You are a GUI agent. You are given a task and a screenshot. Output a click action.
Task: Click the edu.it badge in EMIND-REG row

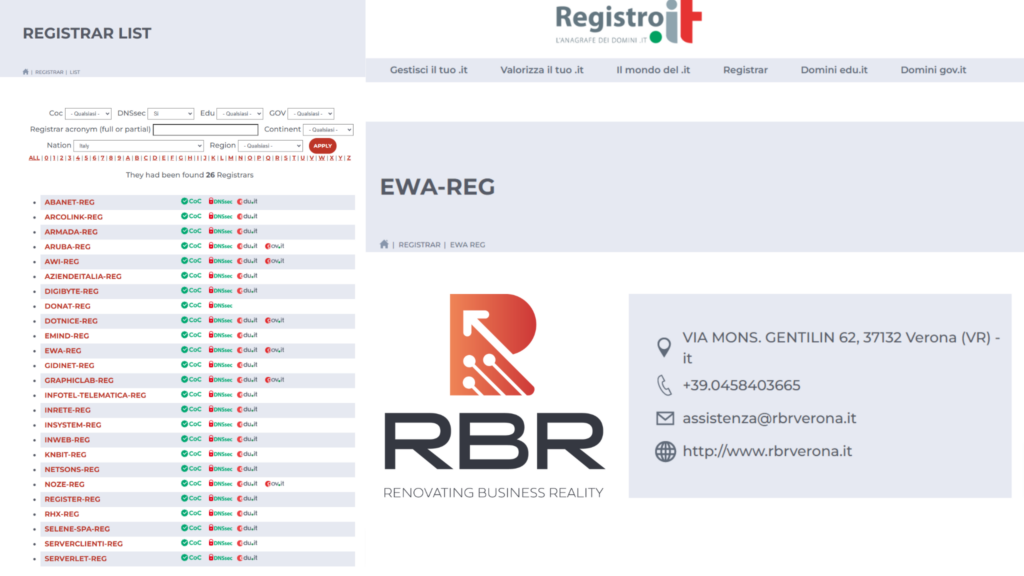click(248, 335)
